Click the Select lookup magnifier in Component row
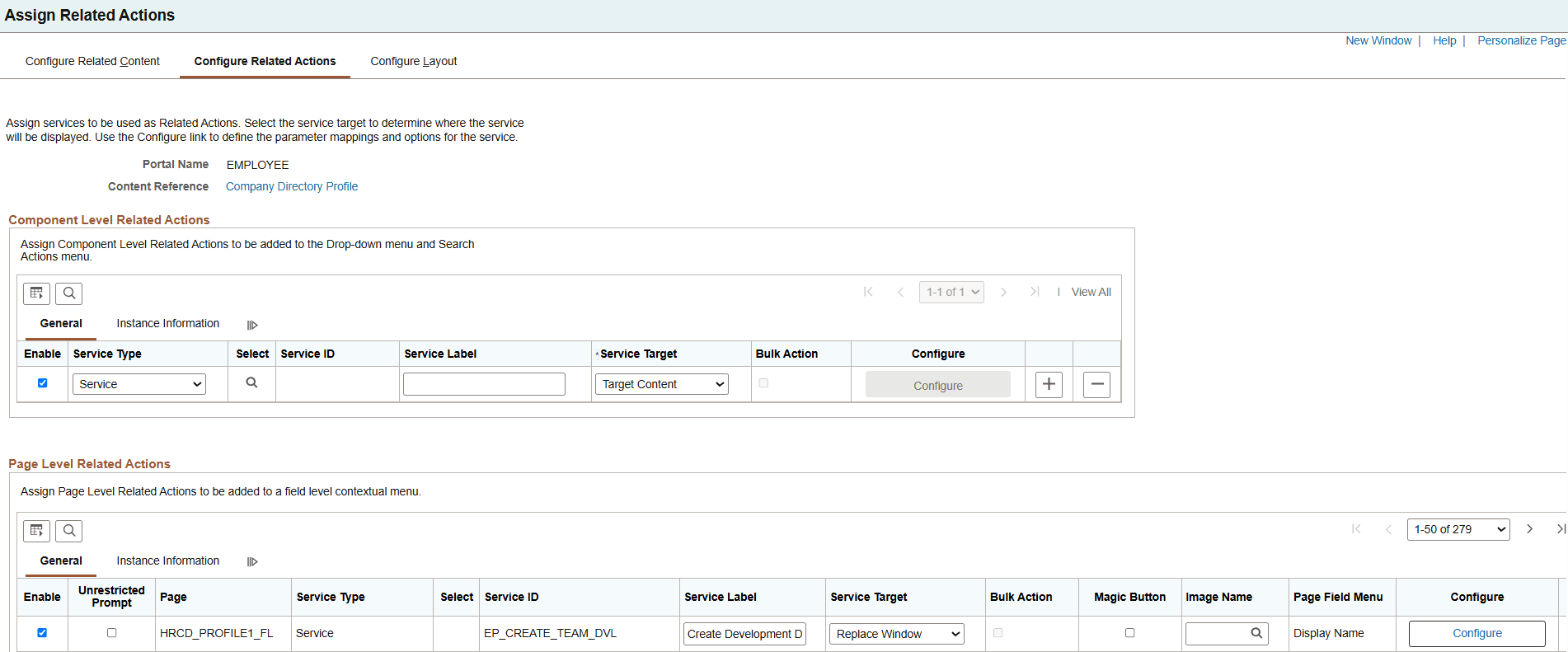 [251, 382]
